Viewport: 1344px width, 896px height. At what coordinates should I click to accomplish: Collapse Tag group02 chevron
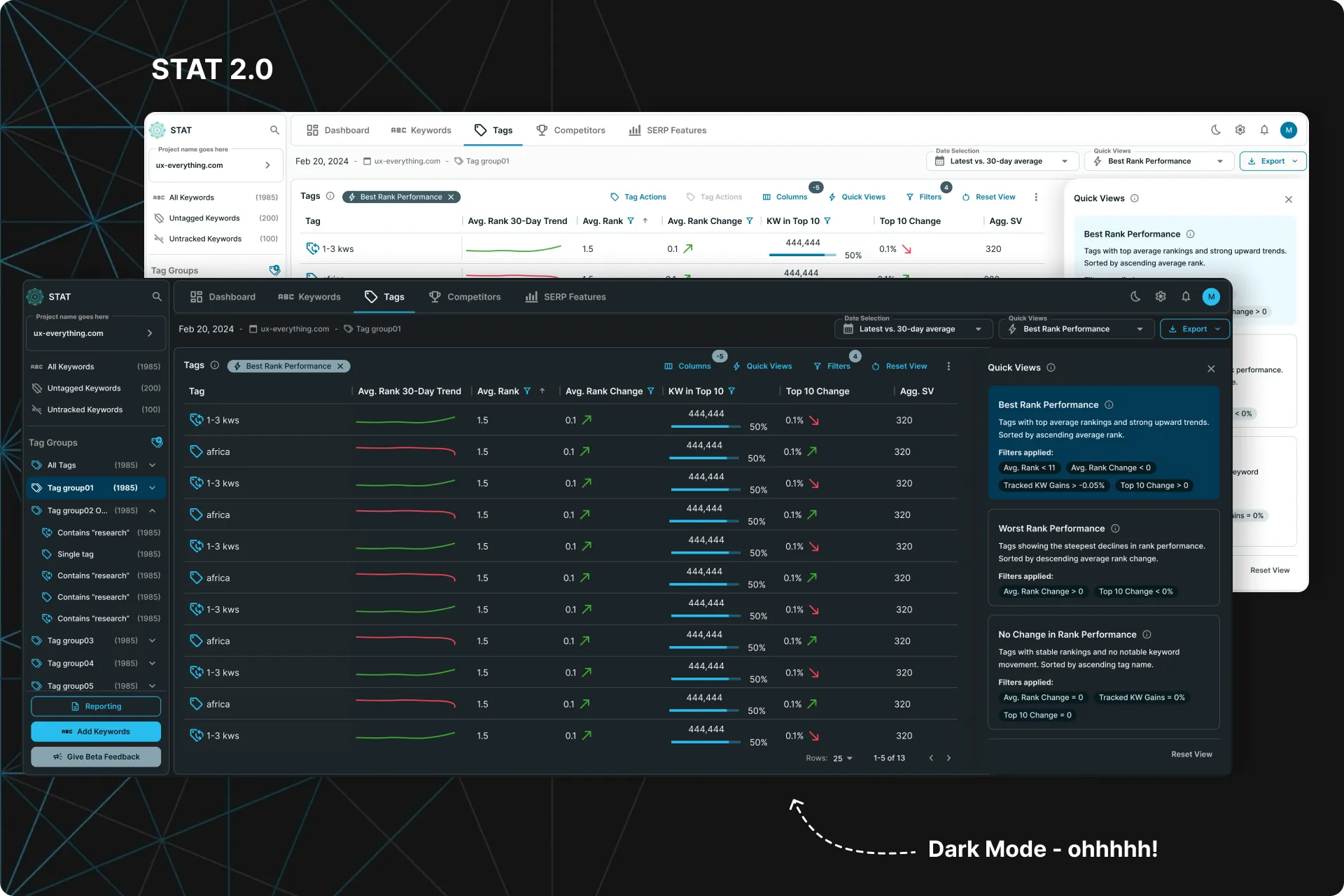coord(152,510)
